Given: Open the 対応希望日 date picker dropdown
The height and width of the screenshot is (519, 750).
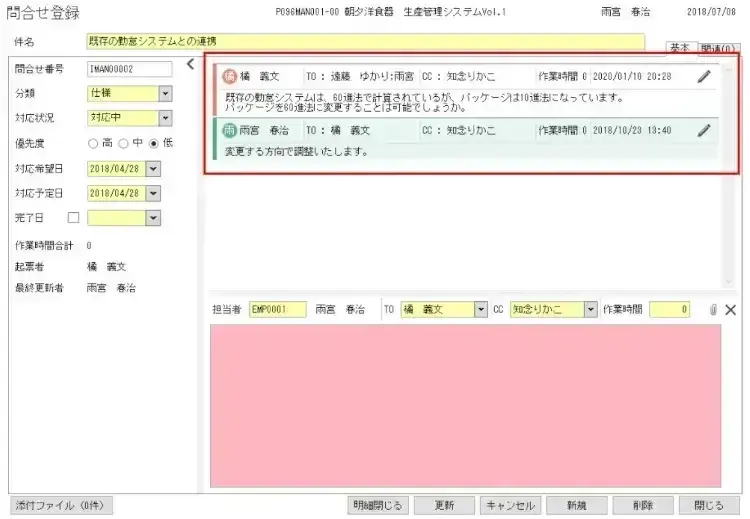Looking at the screenshot, I should point(153,169).
